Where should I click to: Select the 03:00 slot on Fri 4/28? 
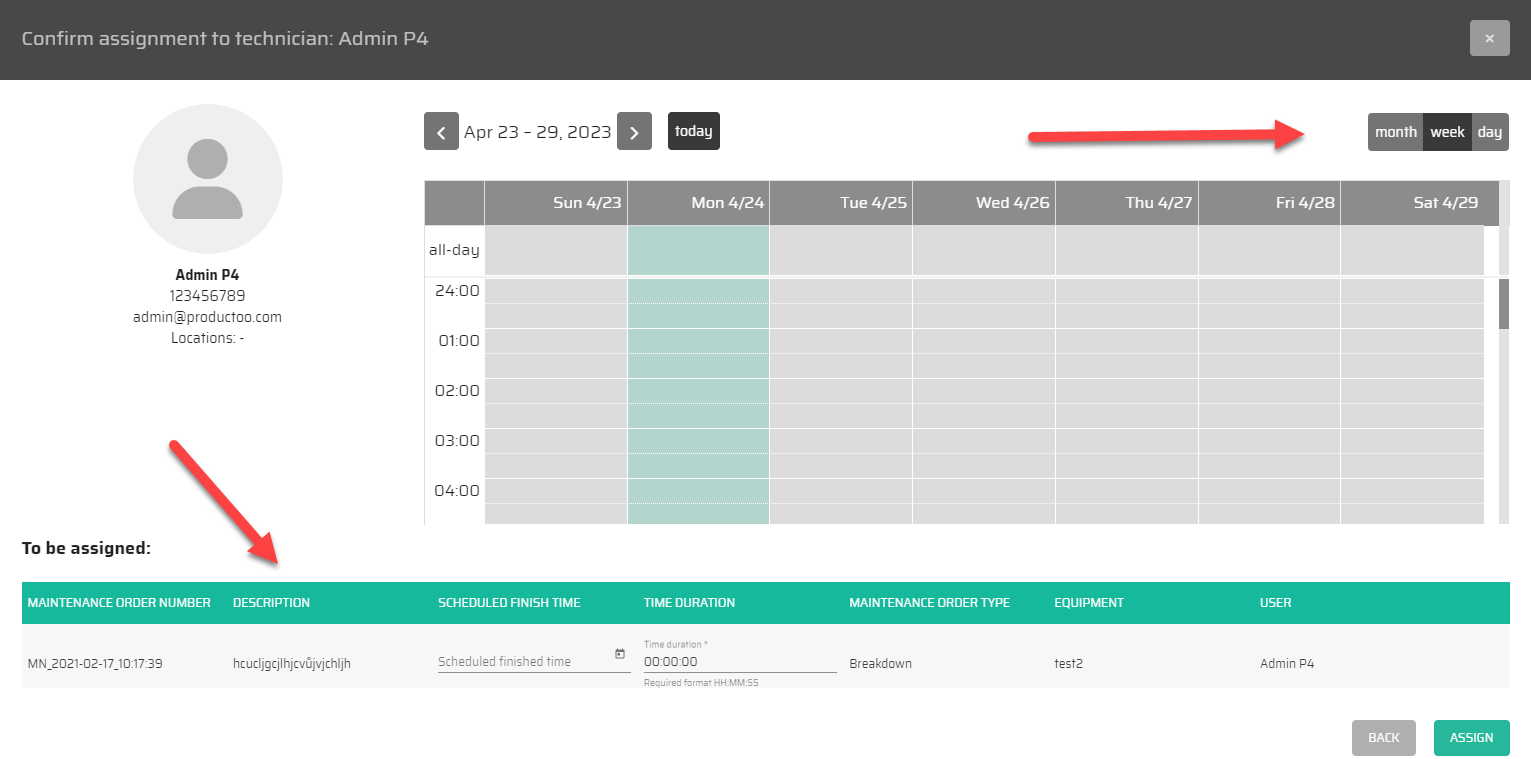pyautogui.click(x=1269, y=441)
